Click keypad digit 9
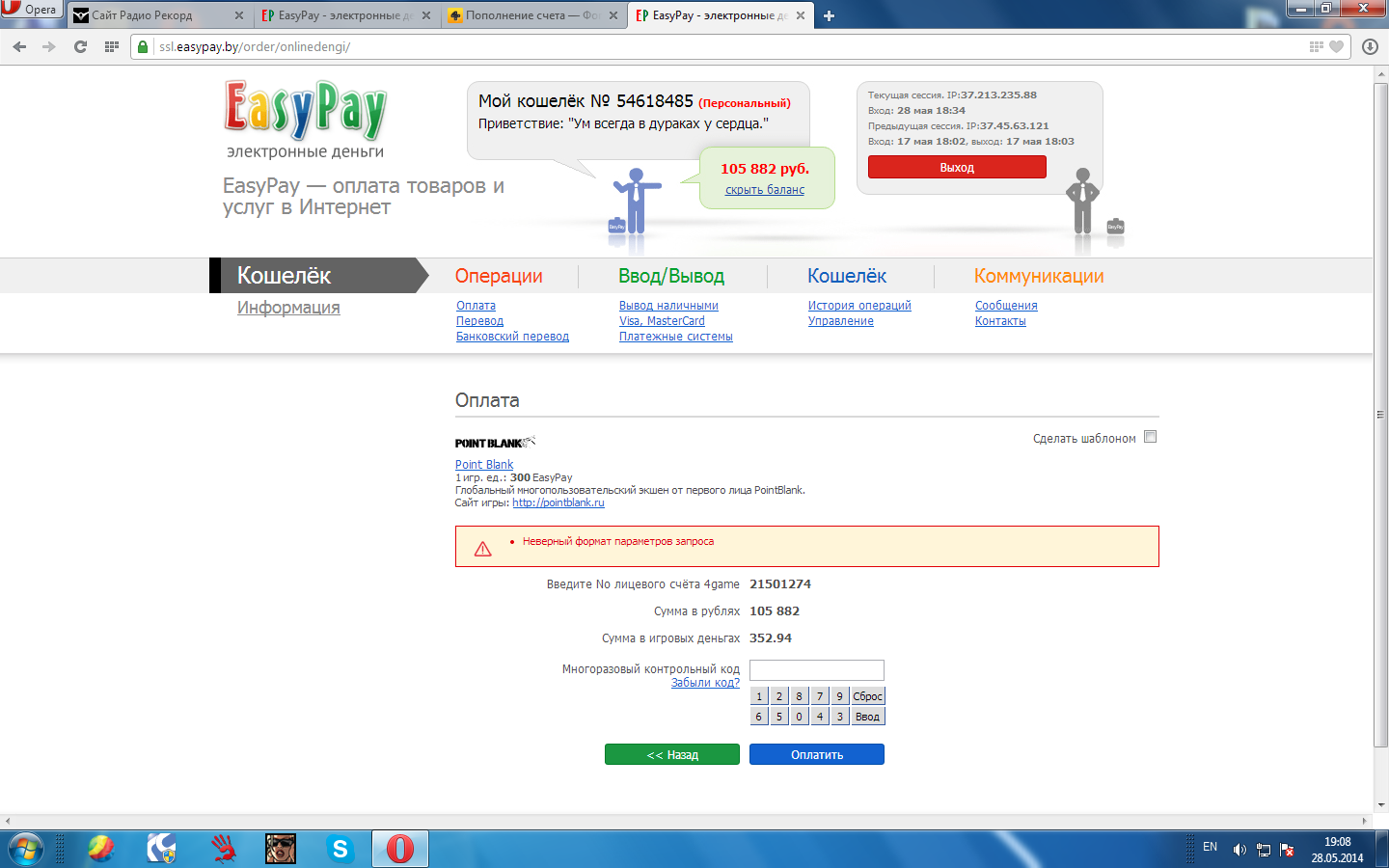 pyautogui.click(x=839, y=696)
